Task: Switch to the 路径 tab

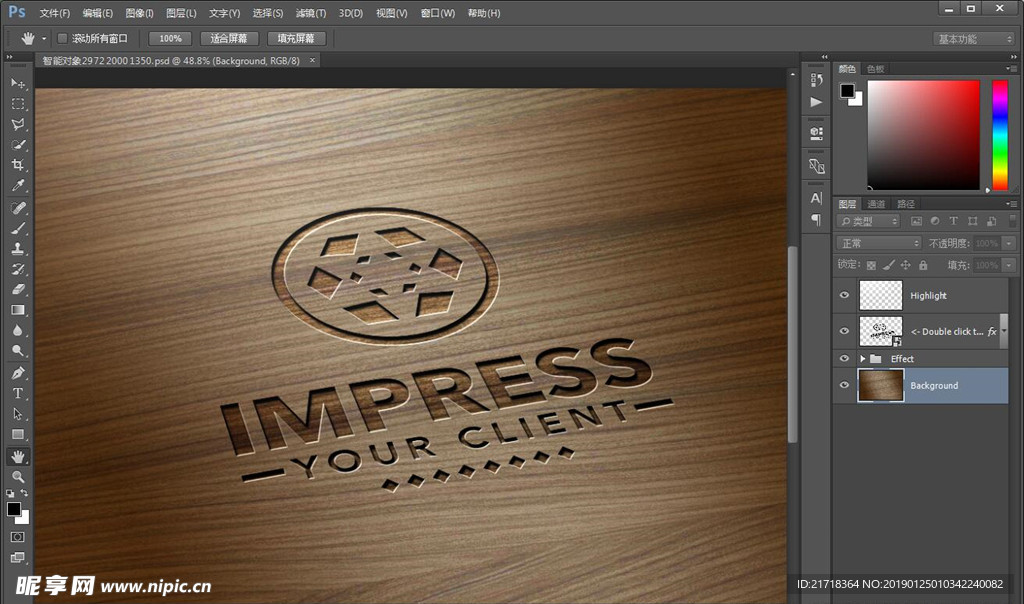Action: pyautogui.click(x=906, y=204)
